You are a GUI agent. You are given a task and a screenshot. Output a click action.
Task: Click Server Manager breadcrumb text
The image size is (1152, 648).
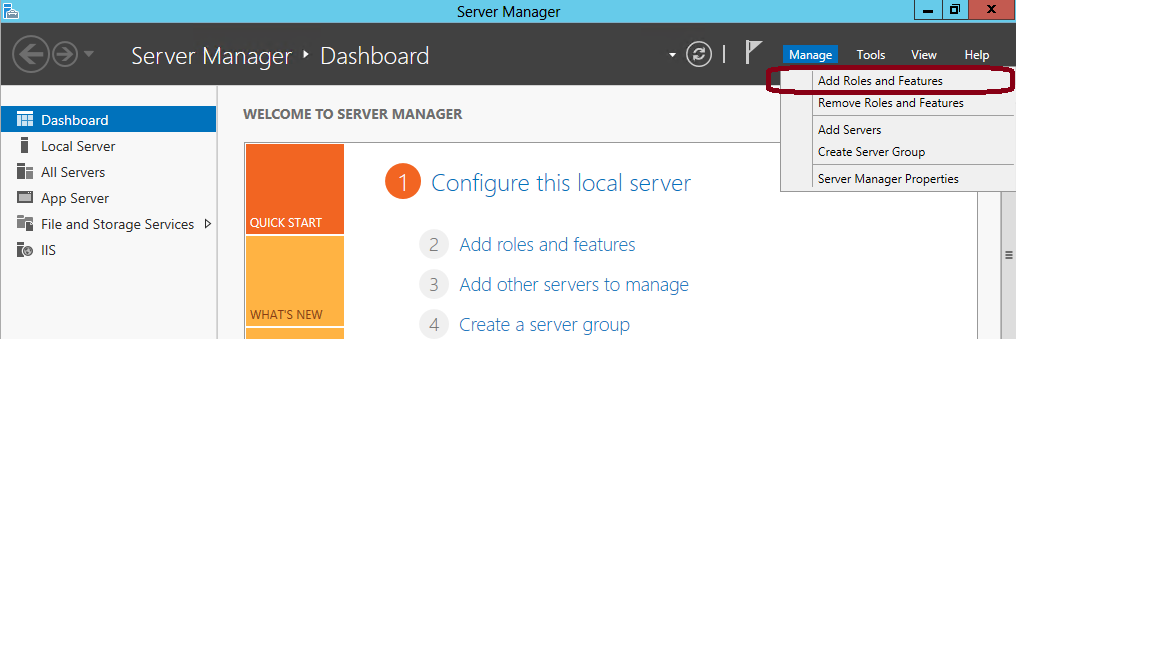(x=211, y=56)
